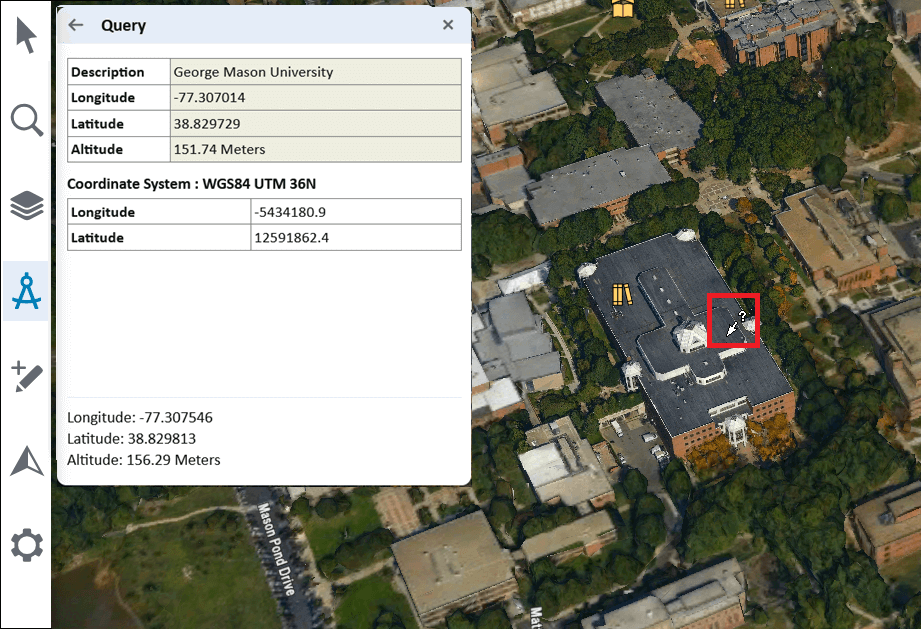
Task: Open the Layers panel from sidebar
Action: [26, 206]
